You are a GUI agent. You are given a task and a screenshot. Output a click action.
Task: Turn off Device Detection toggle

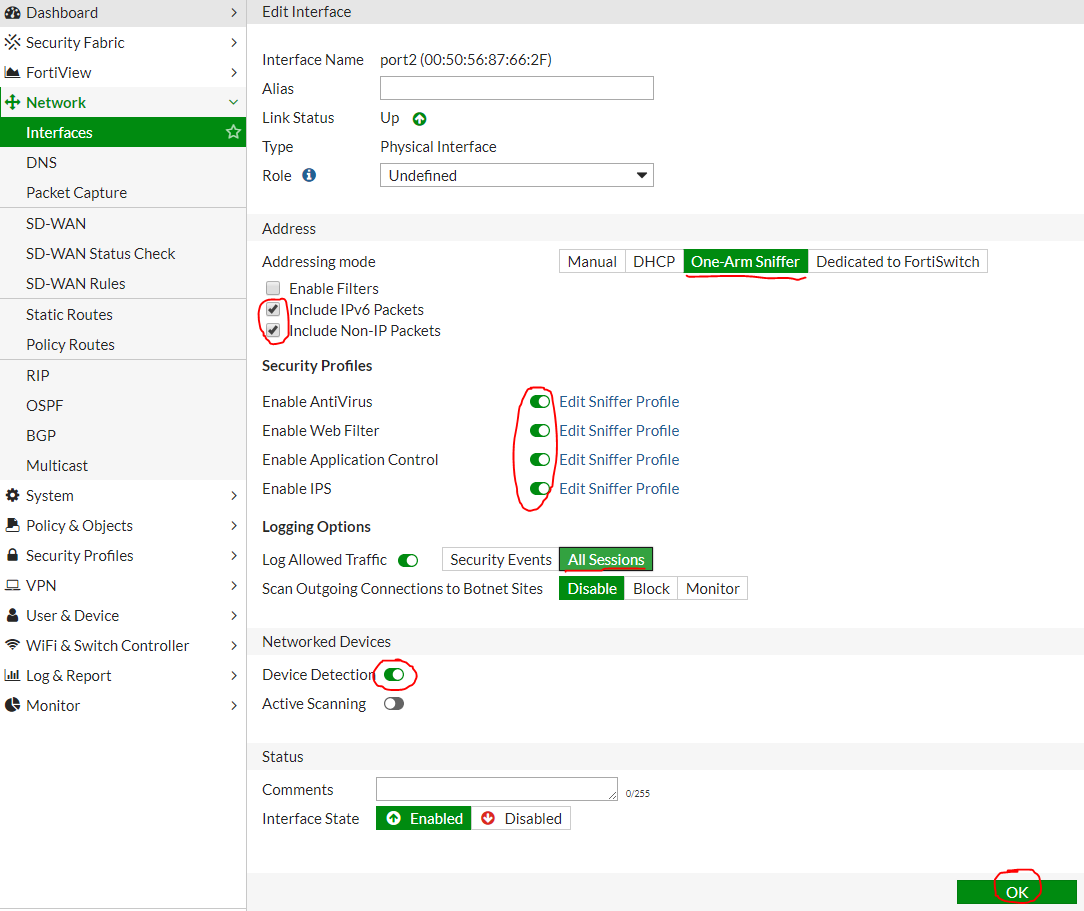coord(394,675)
